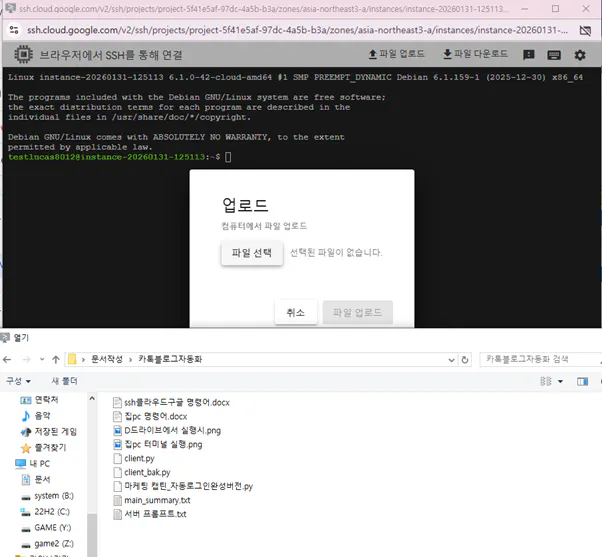Click the 집pc 터미널 실행.png image icon
602x557 pixels.
[117, 445]
